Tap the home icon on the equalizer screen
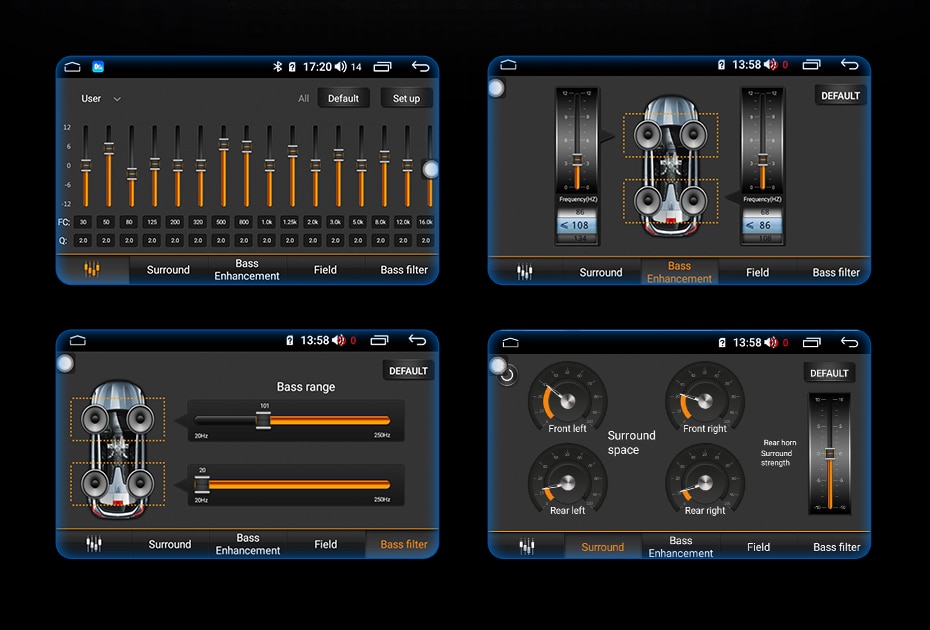Screen dimensions: 930x630 pyautogui.click(x=72, y=67)
